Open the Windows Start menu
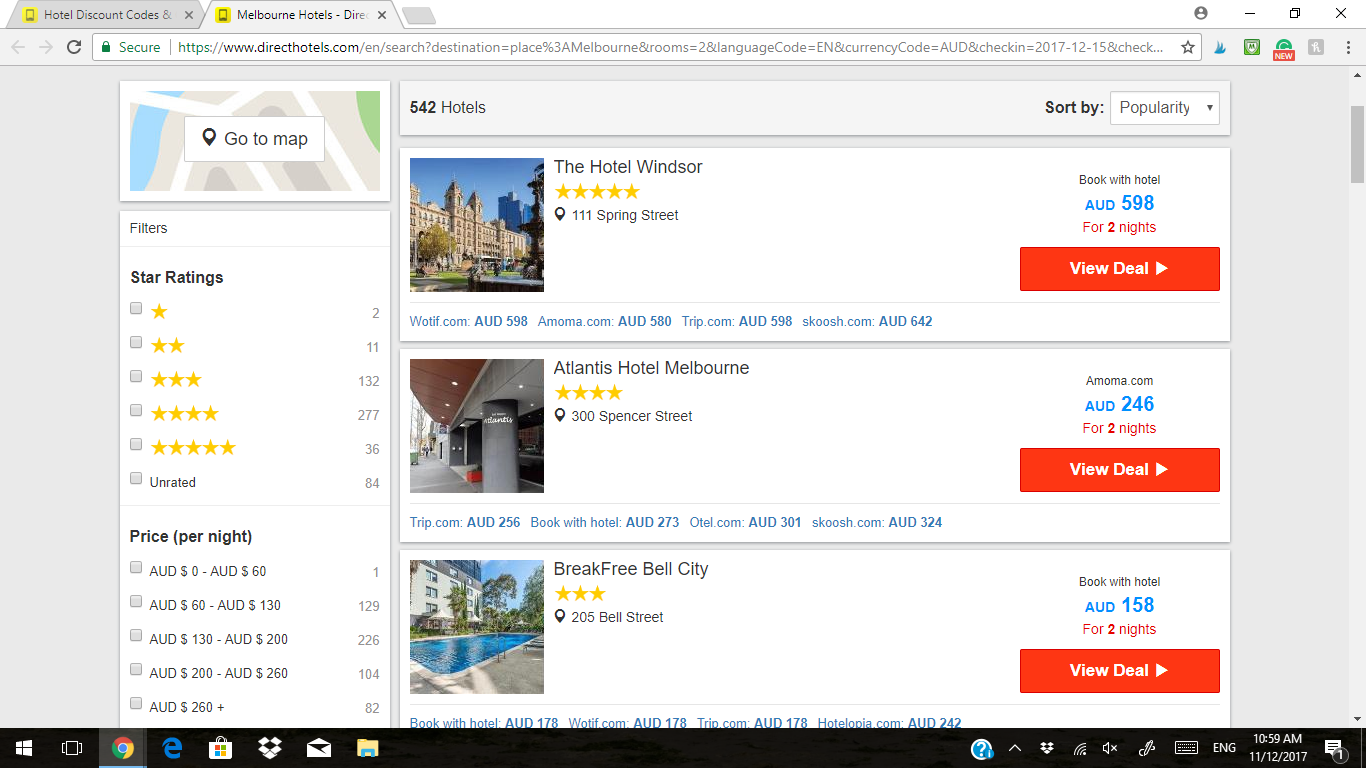This screenshot has width=1366, height=768. pyautogui.click(x=24, y=748)
